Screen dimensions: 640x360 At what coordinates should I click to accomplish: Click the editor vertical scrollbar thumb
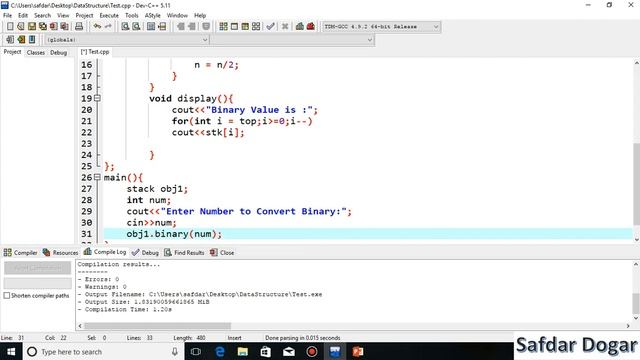[x=636, y=183]
